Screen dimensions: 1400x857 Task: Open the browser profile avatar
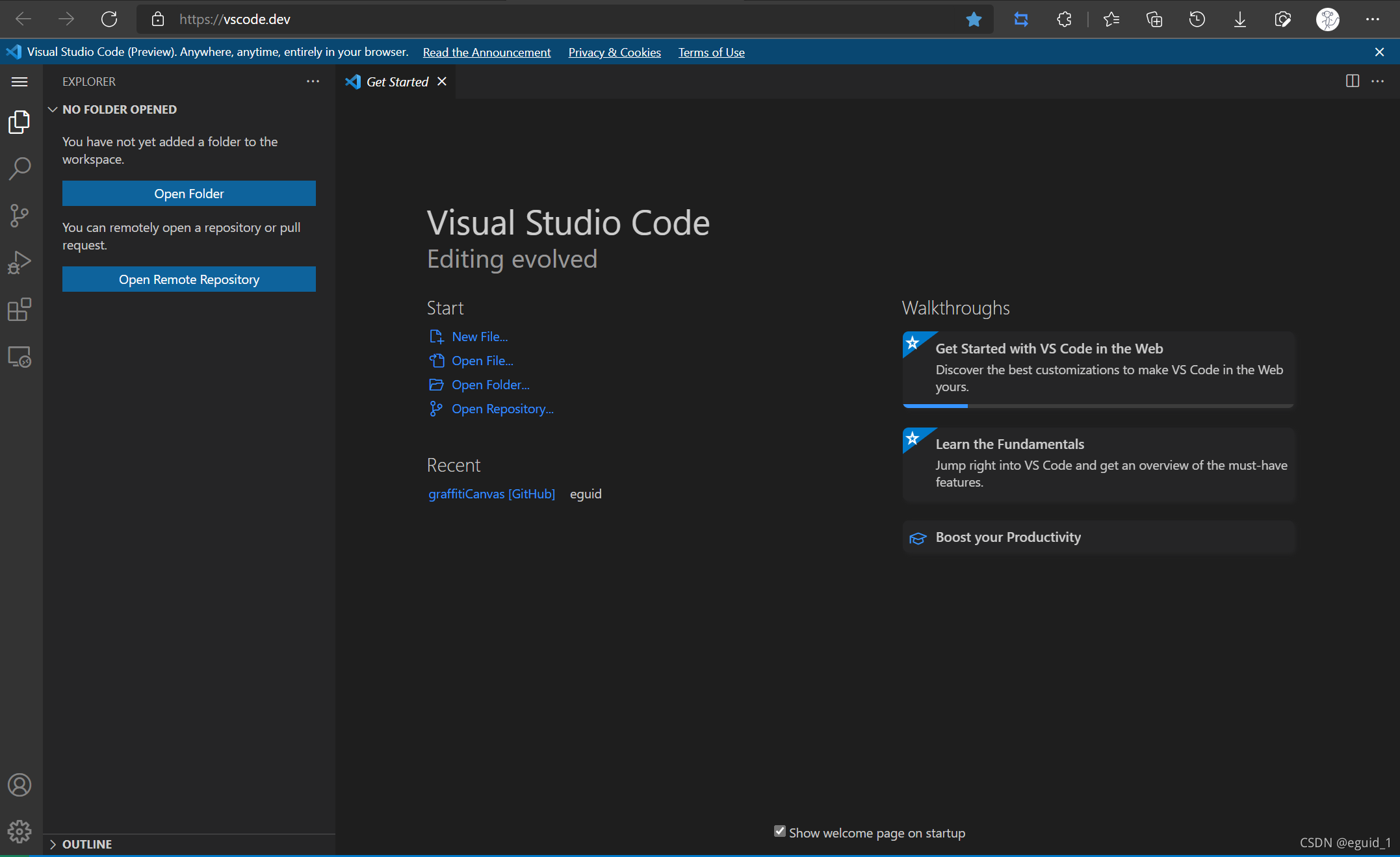coord(1328,19)
